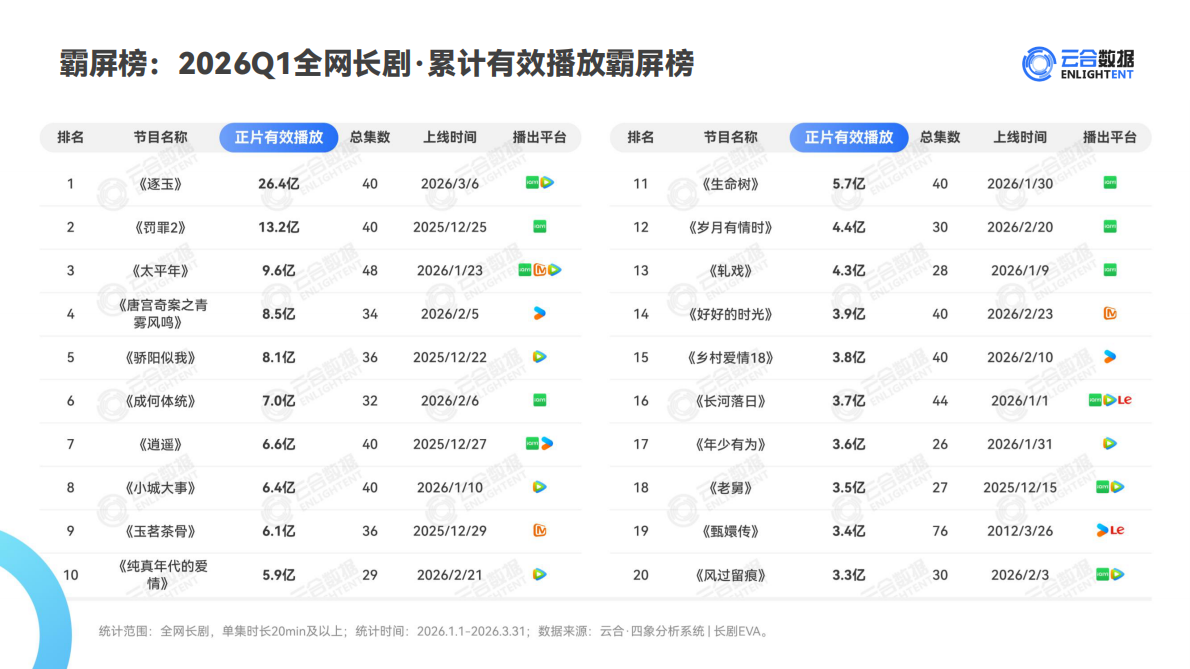1190x669 pixels.
Task: Click the iQiyi icon in the 《太平年》 row
Action: pos(524,270)
